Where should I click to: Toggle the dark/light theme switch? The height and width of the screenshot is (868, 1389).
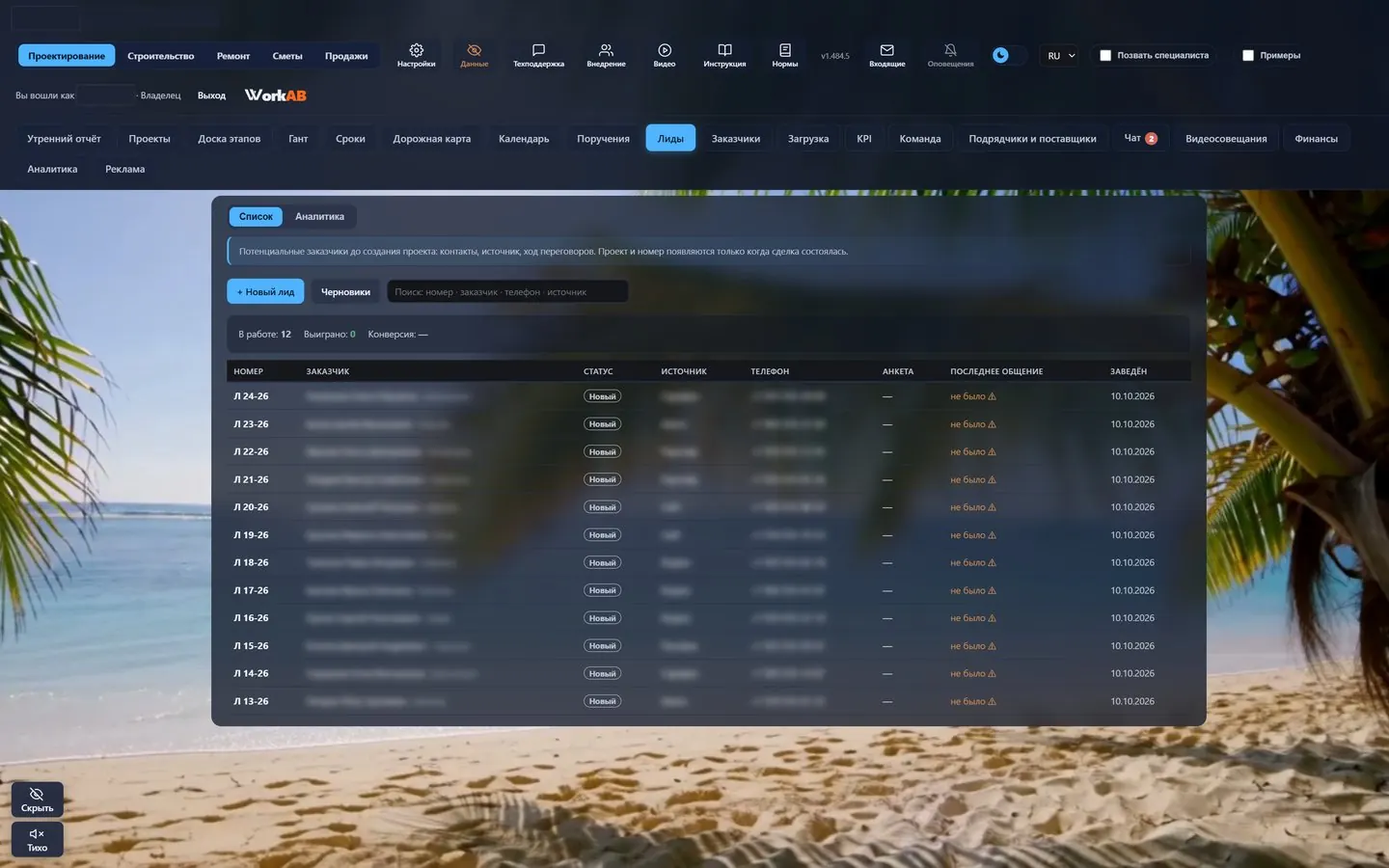tap(1008, 55)
